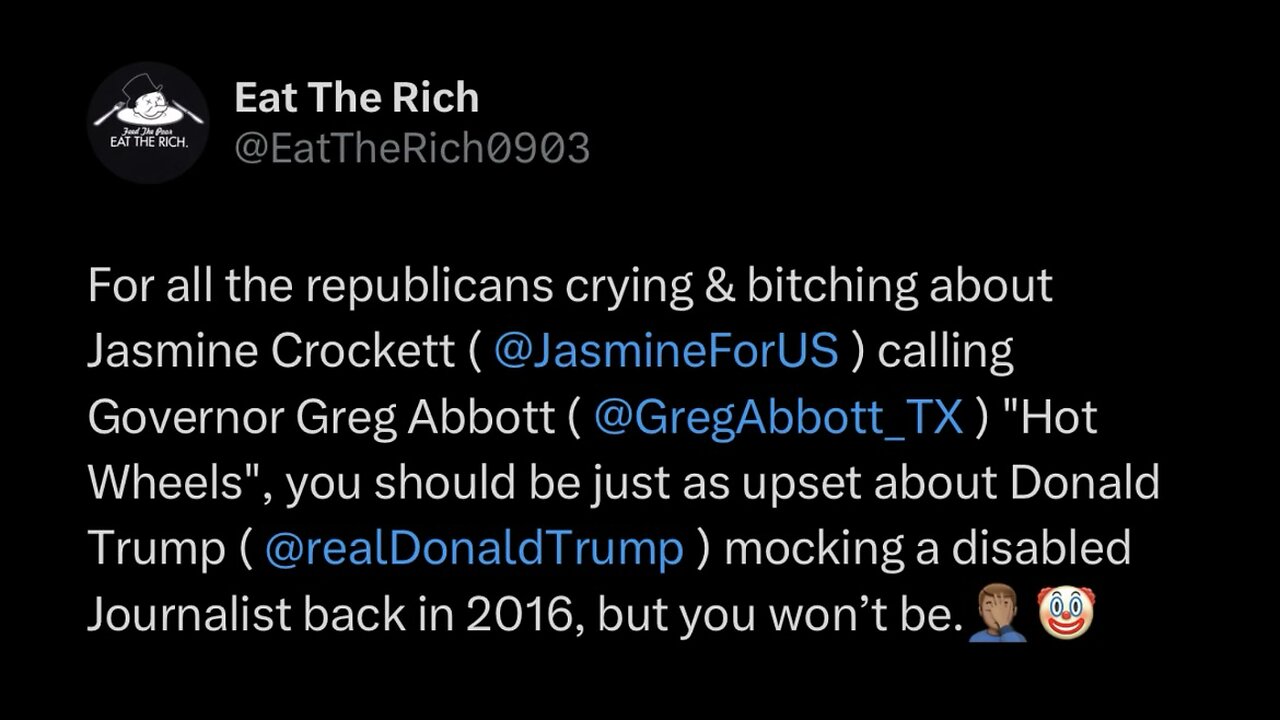Follow the @GregAbbott_TX mention link

coord(778,418)
